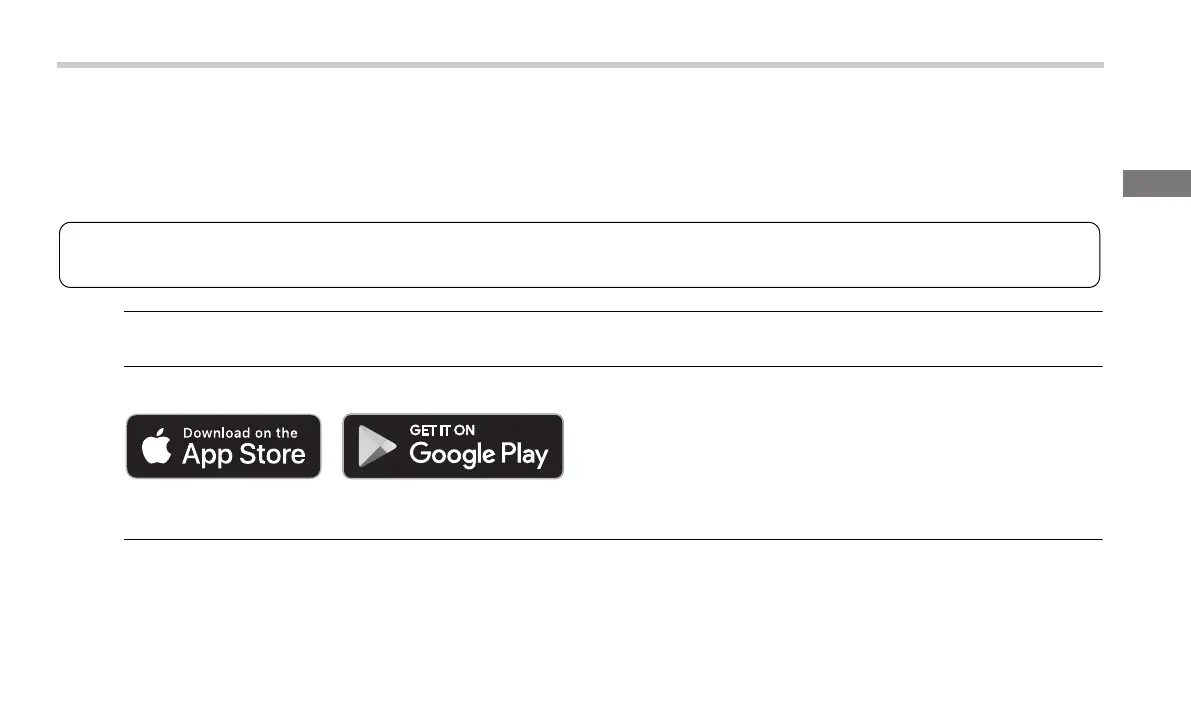This screenshot has width=1191, height=708.
Task: Click the "Download on the" small caption
Action: pos(240,433)
